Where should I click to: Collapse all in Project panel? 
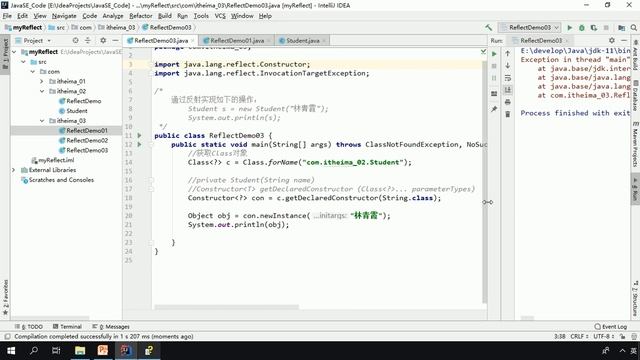(x=88, y=40)
